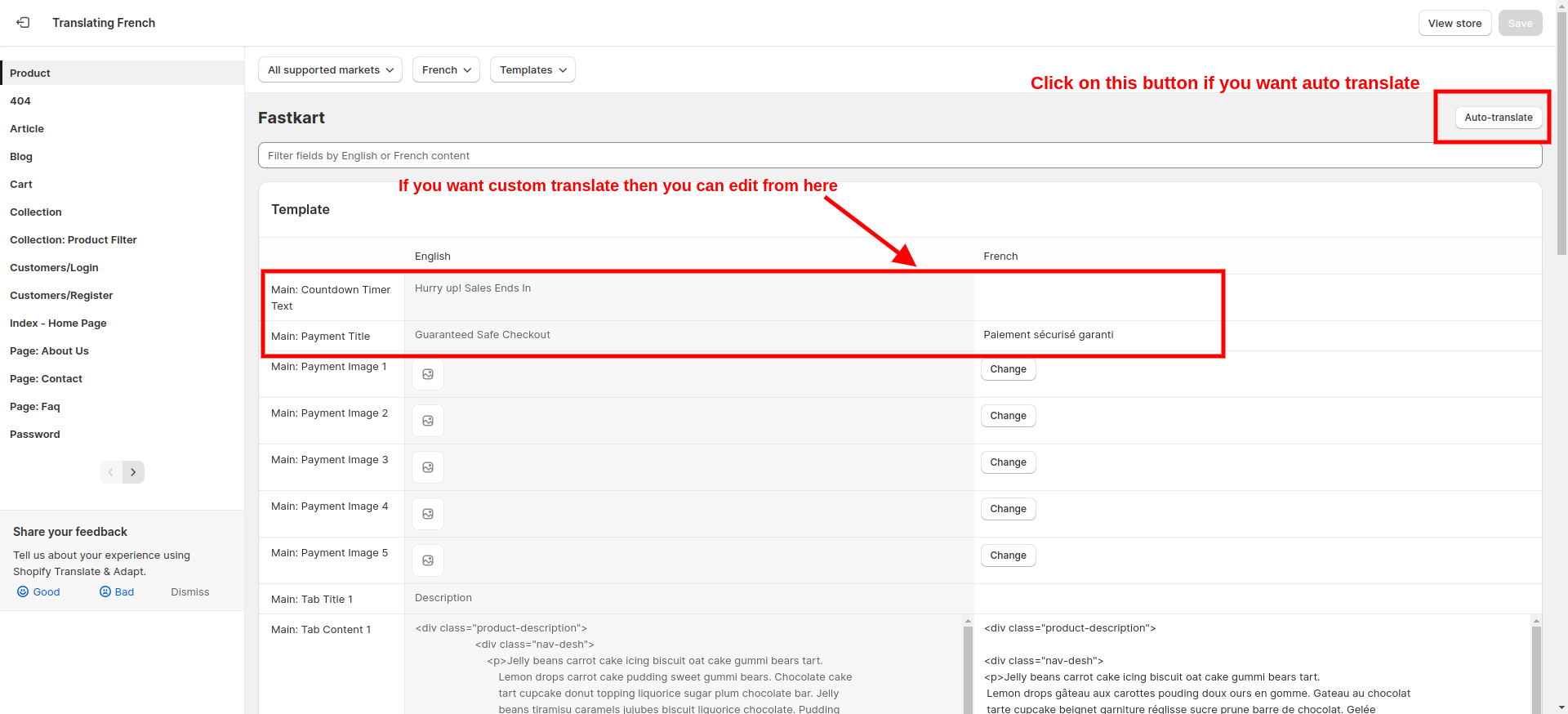Click the exit/back icon beside Translating French
The height and width of the screenshot is (714, 1568).
pyautogui.click(x=23, y=23)
